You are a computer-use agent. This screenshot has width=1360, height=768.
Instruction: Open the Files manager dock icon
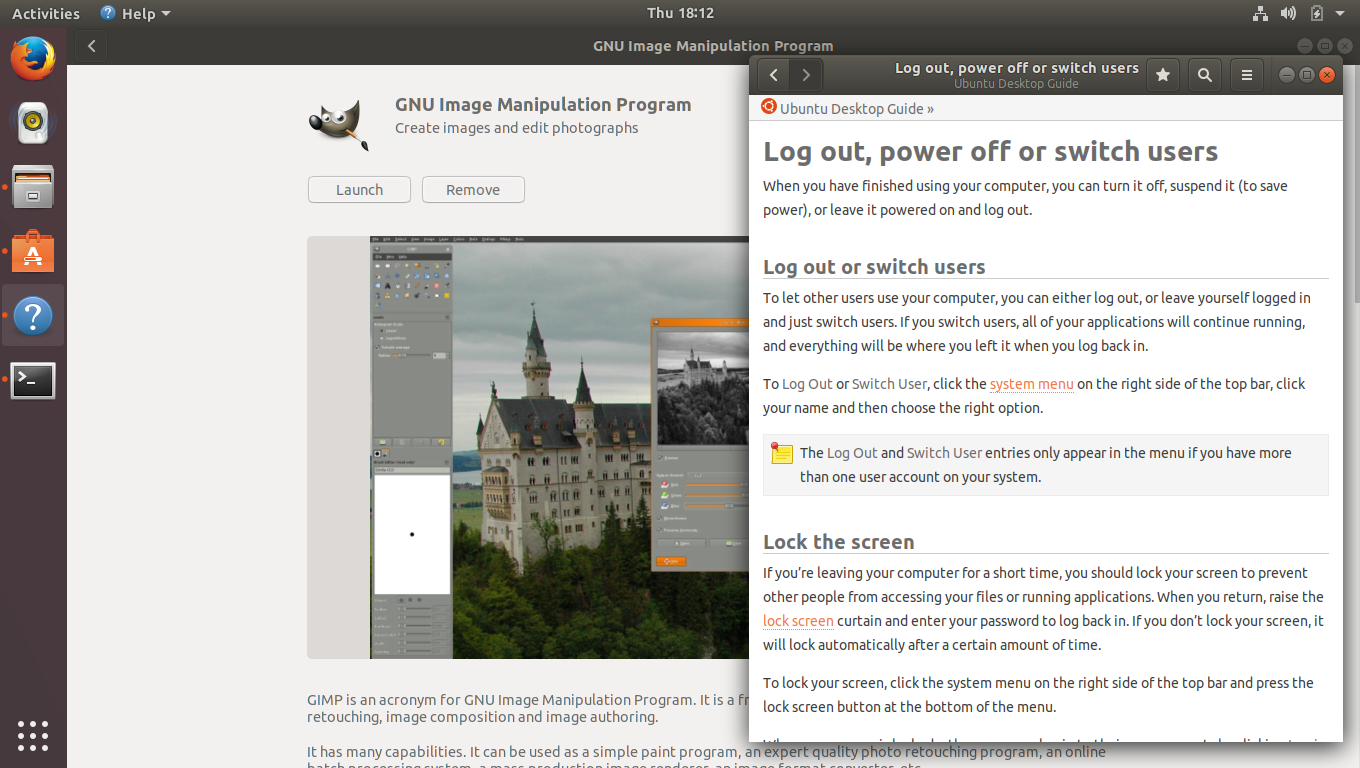(33, 187)
